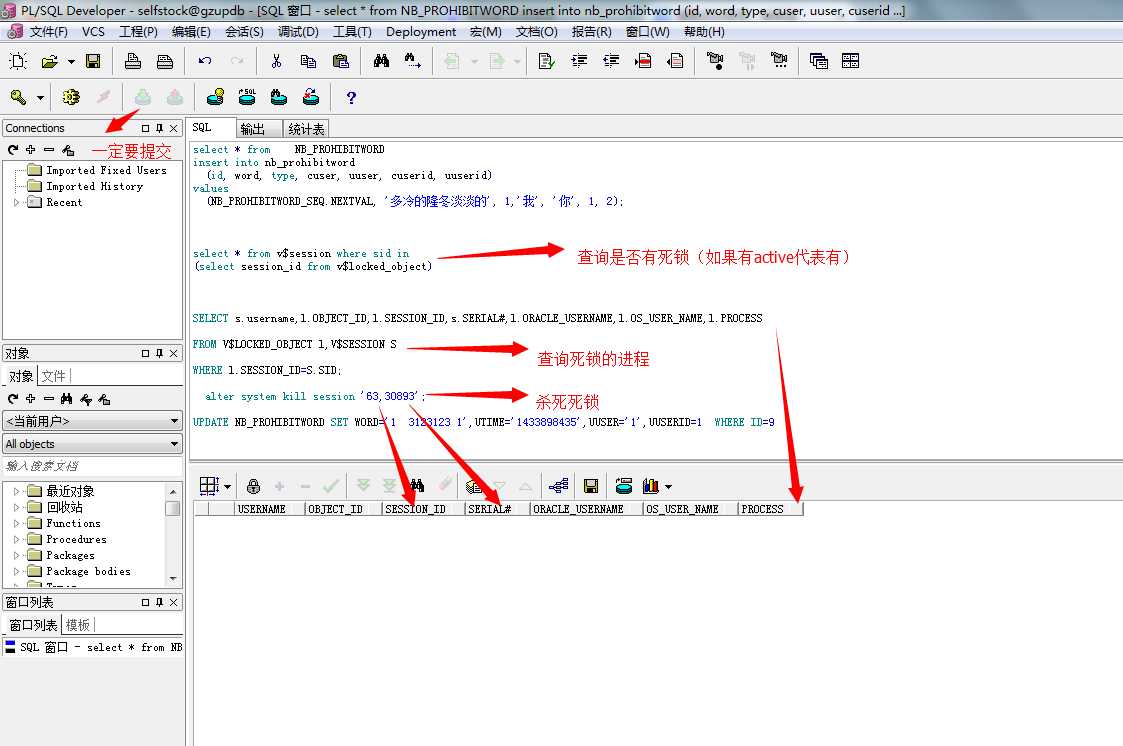The height and width of the screenshot is (746, 1123).
Task: Open the 文件(F) menu
Action: (49, 32)
